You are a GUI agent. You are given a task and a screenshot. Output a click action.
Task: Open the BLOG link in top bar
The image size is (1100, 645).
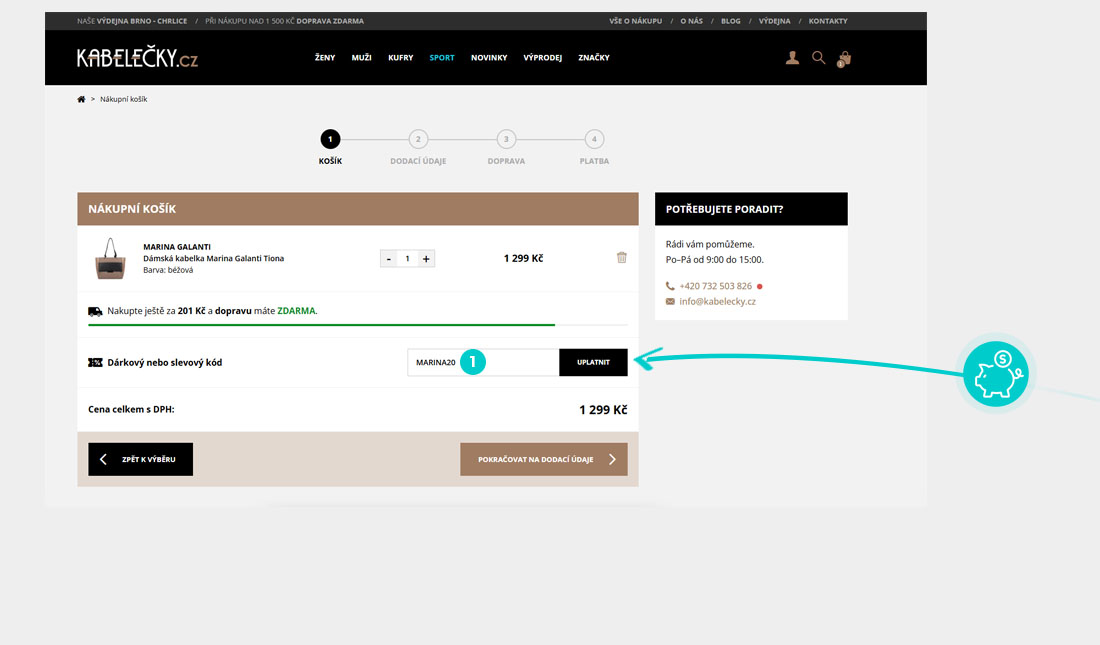tap(730, 21)
